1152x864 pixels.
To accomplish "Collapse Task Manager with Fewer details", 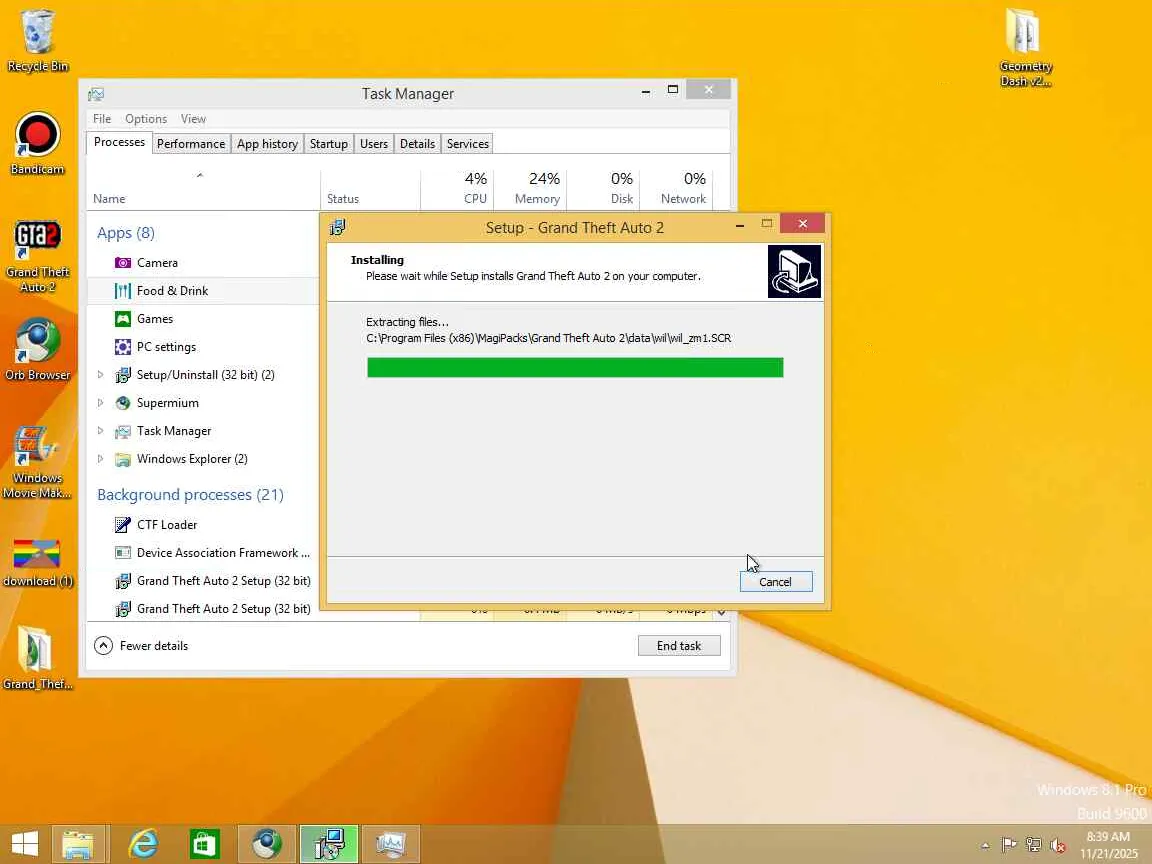I will (141, 646).
